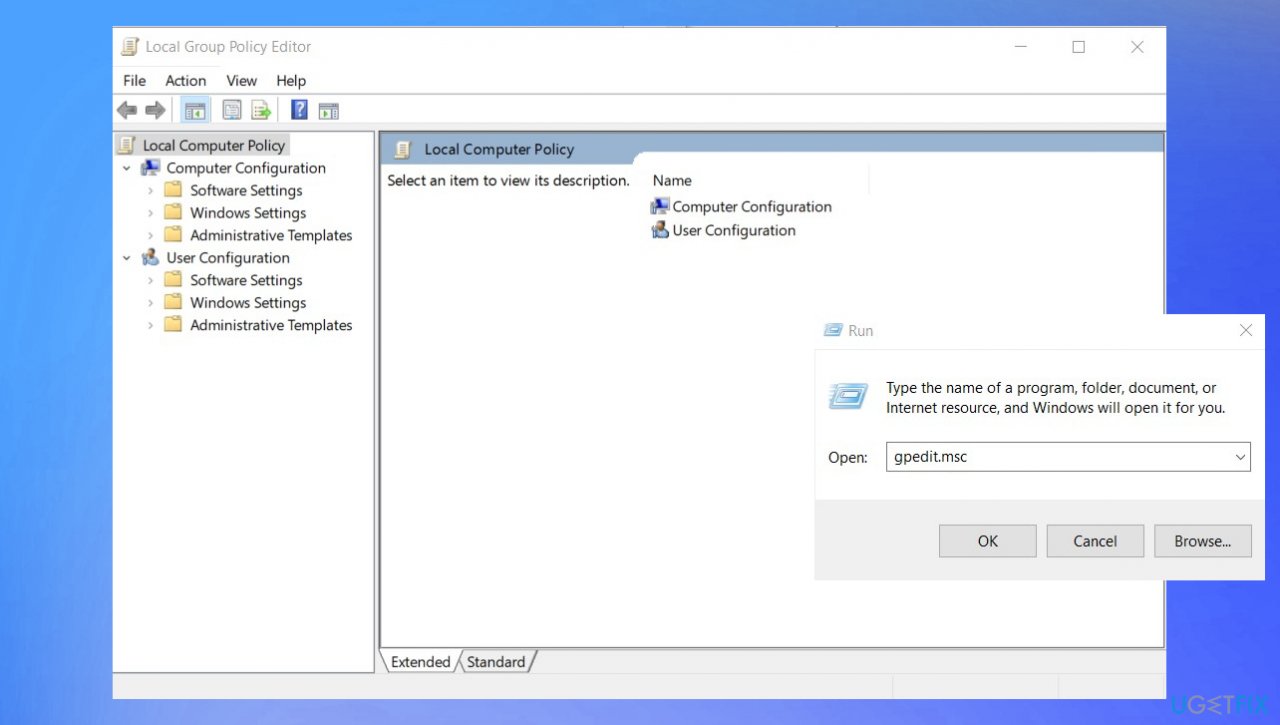Image resolution: width=1280 pixels, height=725 pixels.
Task: Click the Local Group Policy Editor title bar icon
Action: point(130,47)
